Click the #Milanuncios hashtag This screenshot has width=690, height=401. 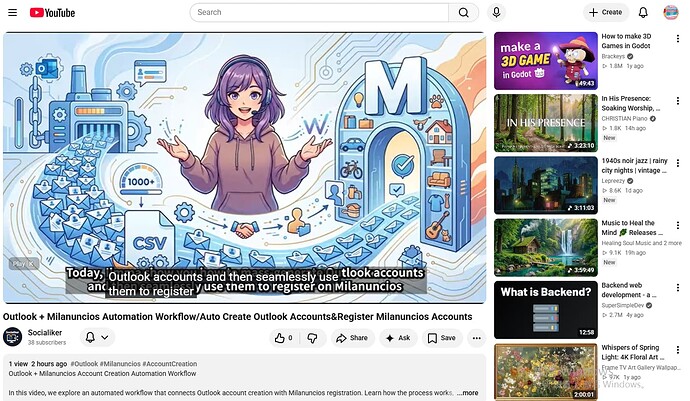tap(120, 364)
